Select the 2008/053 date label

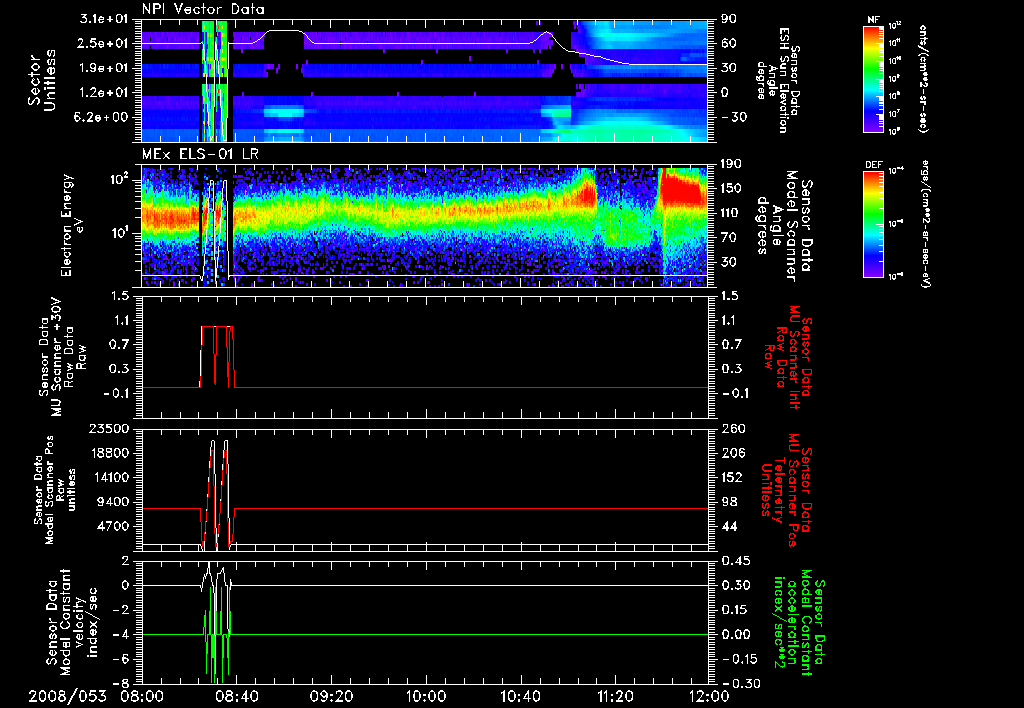[67, 696]
